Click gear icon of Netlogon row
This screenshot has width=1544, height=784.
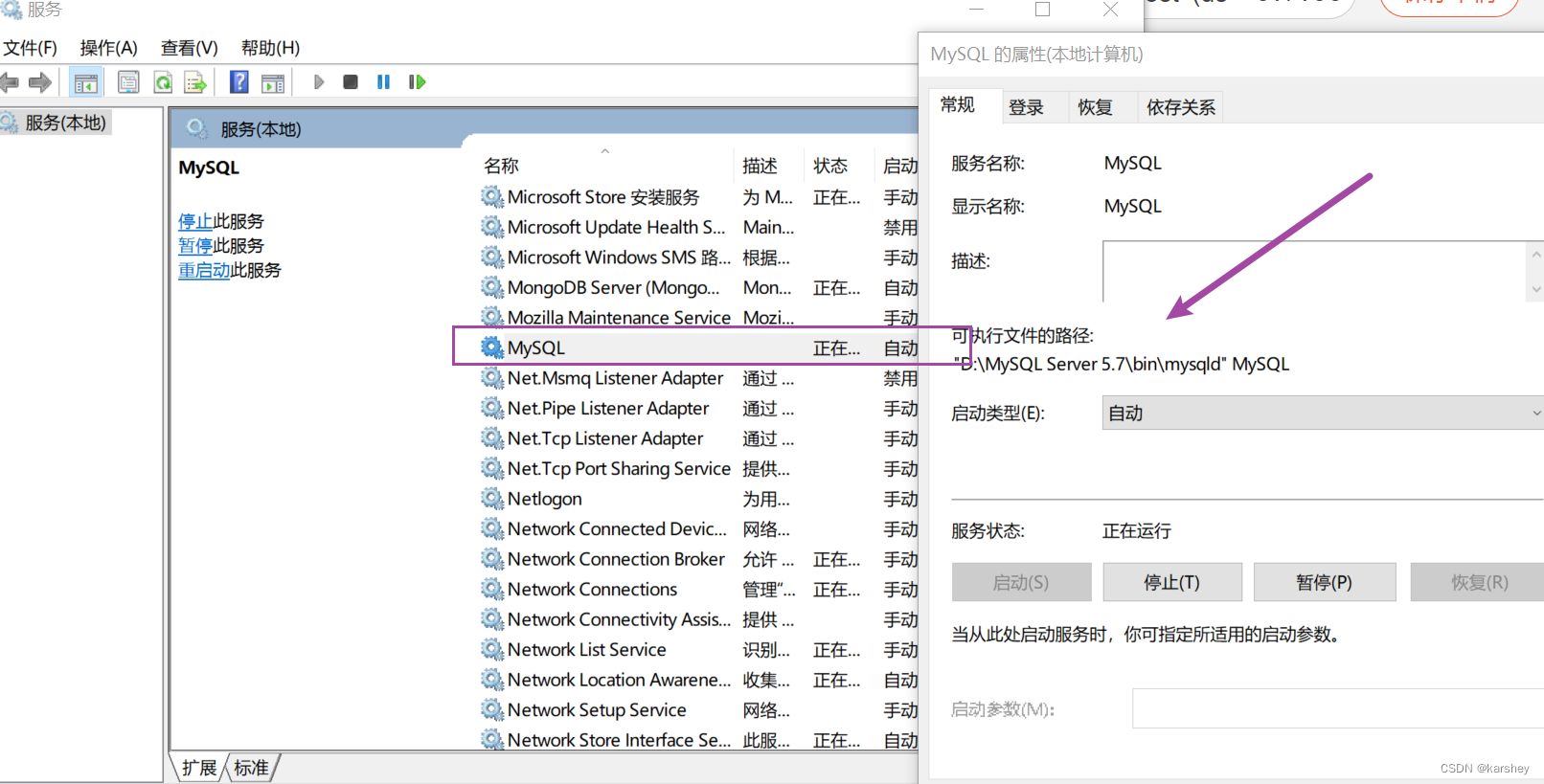point(492,499)
